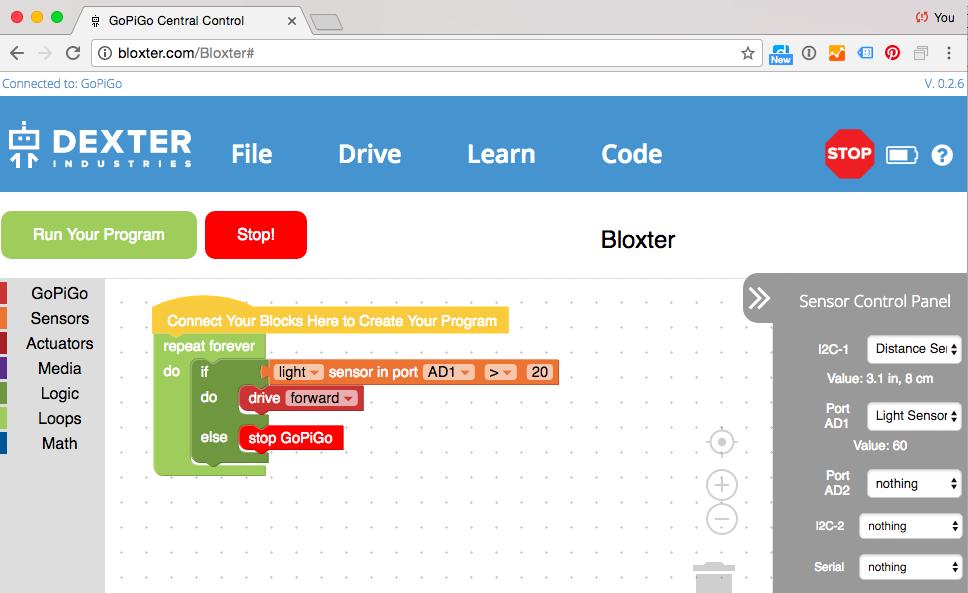Click the red STOP sign icon
Viewport: 968px width, 593px height.
pyautogui.click(x=849, y=154)
